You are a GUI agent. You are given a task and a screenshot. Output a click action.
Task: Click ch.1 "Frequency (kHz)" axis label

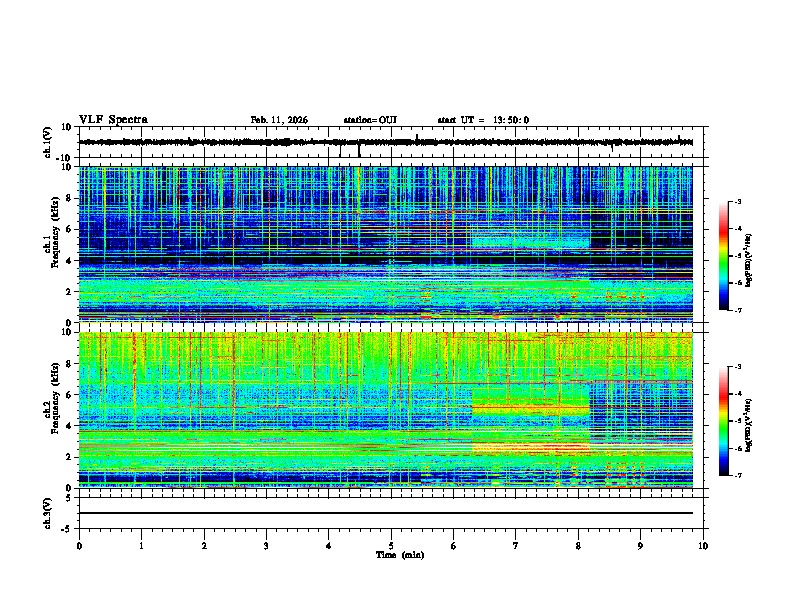55,233
